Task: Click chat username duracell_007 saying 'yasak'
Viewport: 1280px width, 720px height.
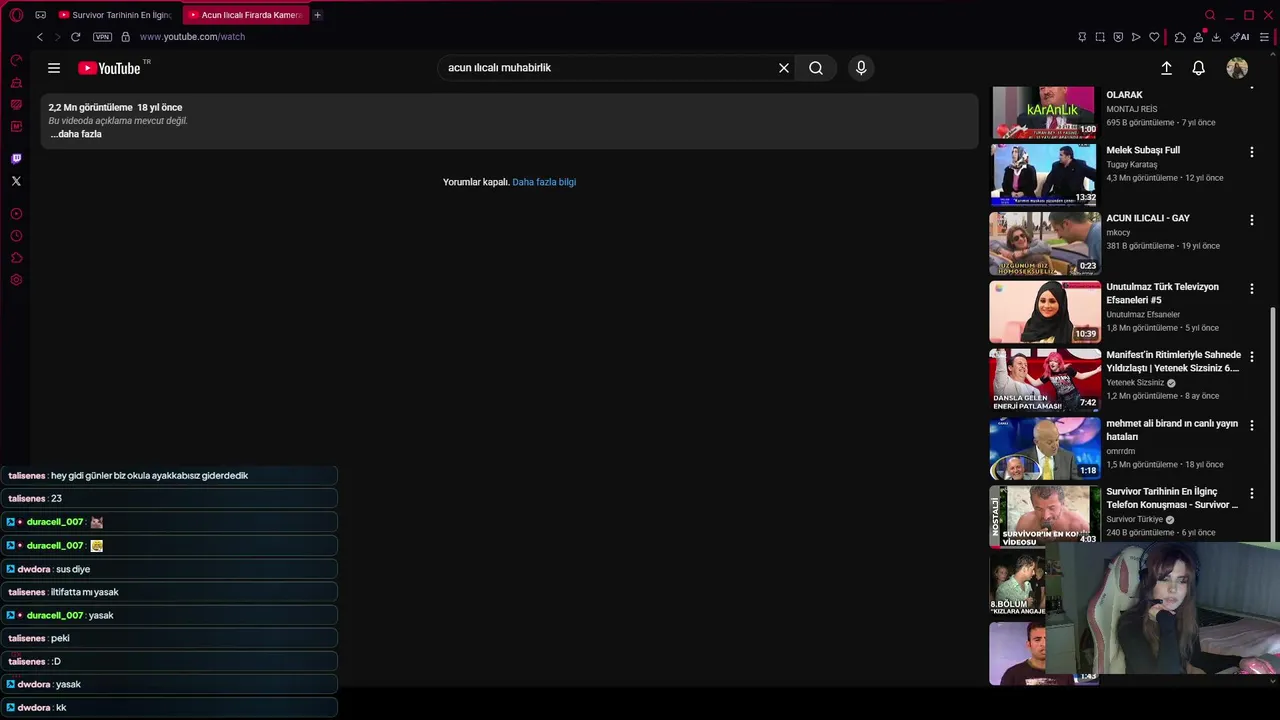Action: (55, 615)
